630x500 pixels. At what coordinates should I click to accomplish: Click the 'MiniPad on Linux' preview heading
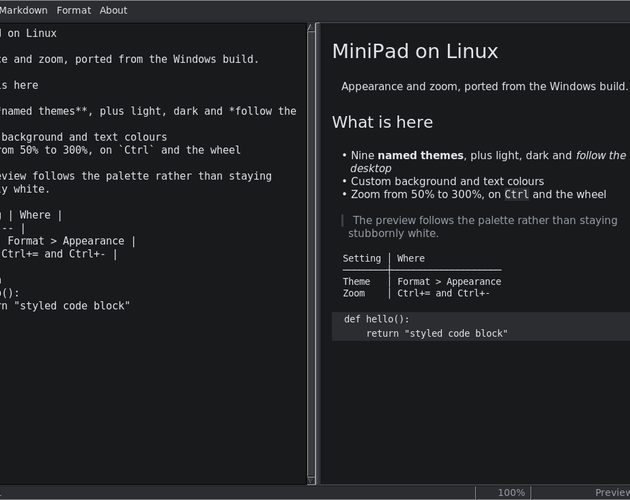415,51
